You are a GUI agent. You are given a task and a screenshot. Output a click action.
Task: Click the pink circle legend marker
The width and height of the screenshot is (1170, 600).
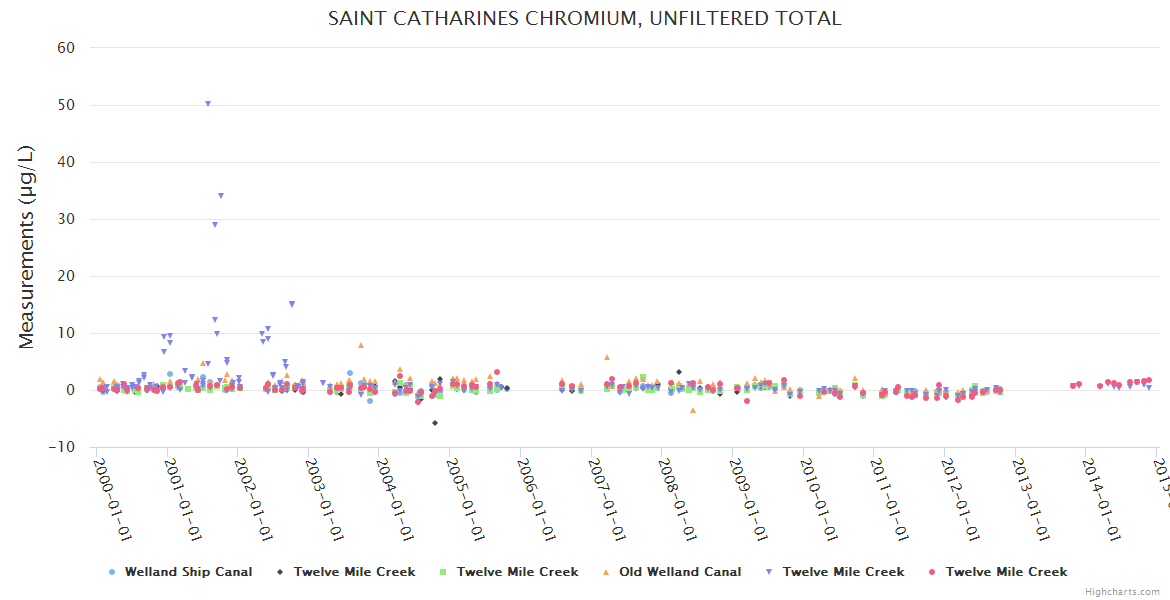932,572
